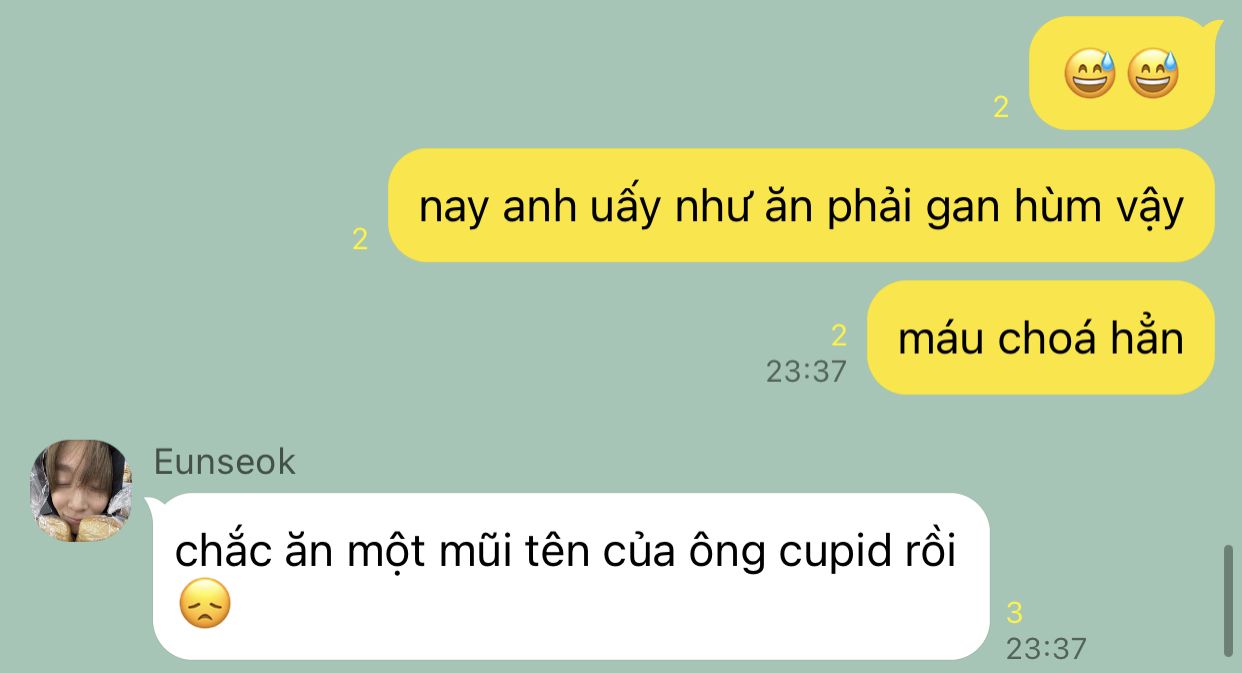Open Eunseok's profile picture
1242x673 pixels.
click(81, 491)
